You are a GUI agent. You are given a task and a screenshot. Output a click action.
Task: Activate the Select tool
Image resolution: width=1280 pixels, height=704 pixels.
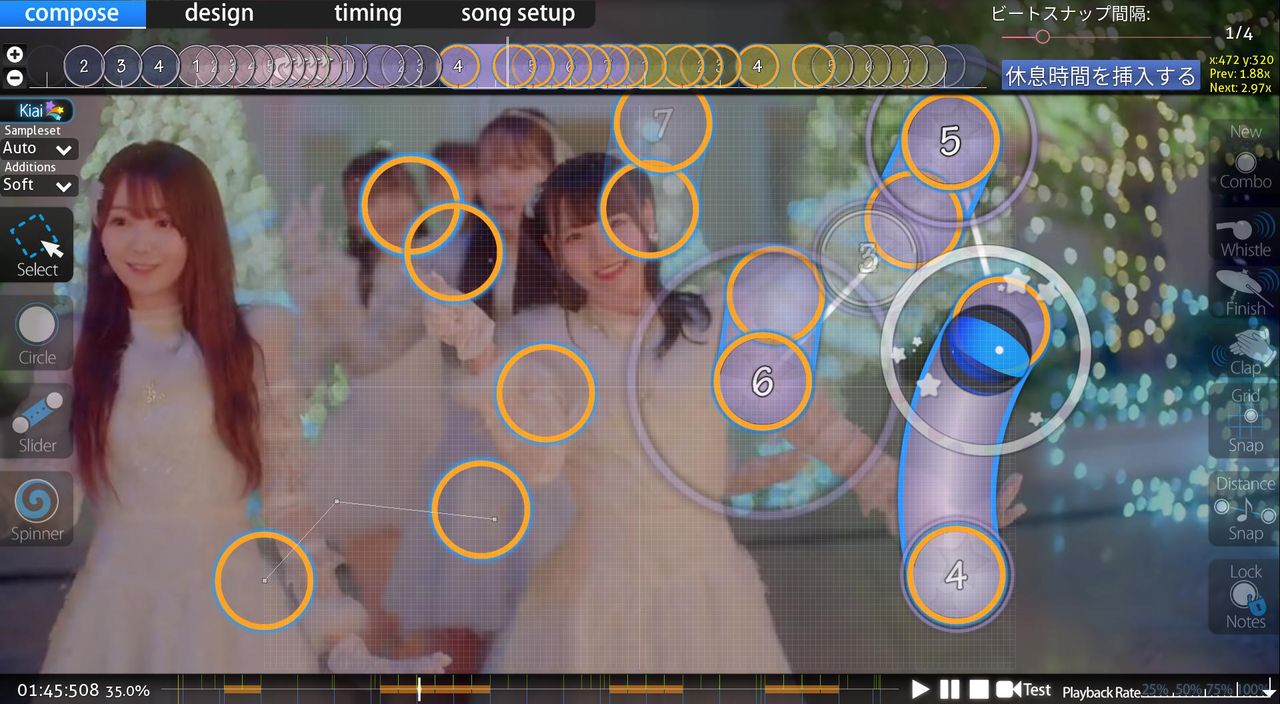tap(37, 246)
